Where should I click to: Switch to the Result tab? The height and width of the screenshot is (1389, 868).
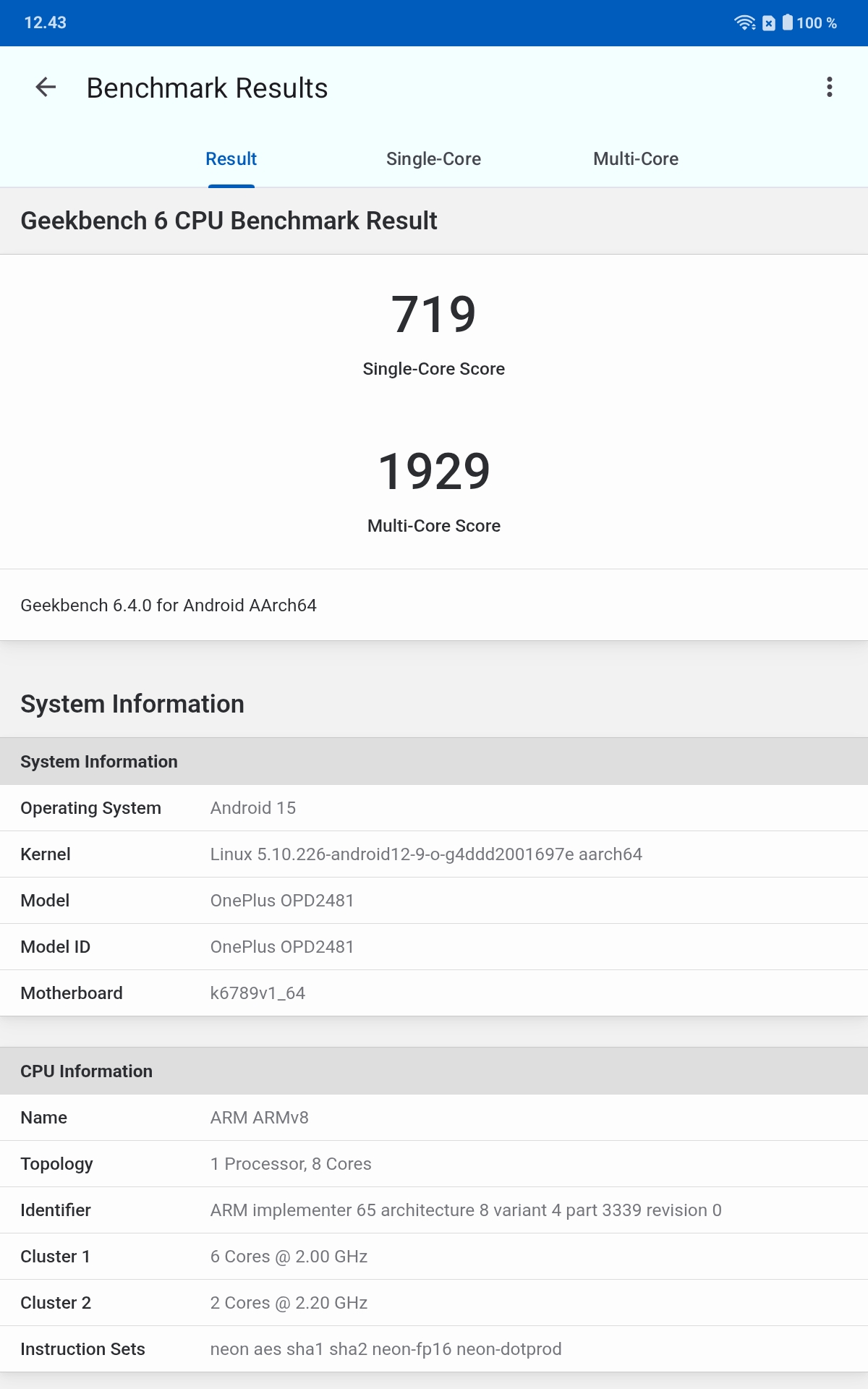(x=231, y=159)
